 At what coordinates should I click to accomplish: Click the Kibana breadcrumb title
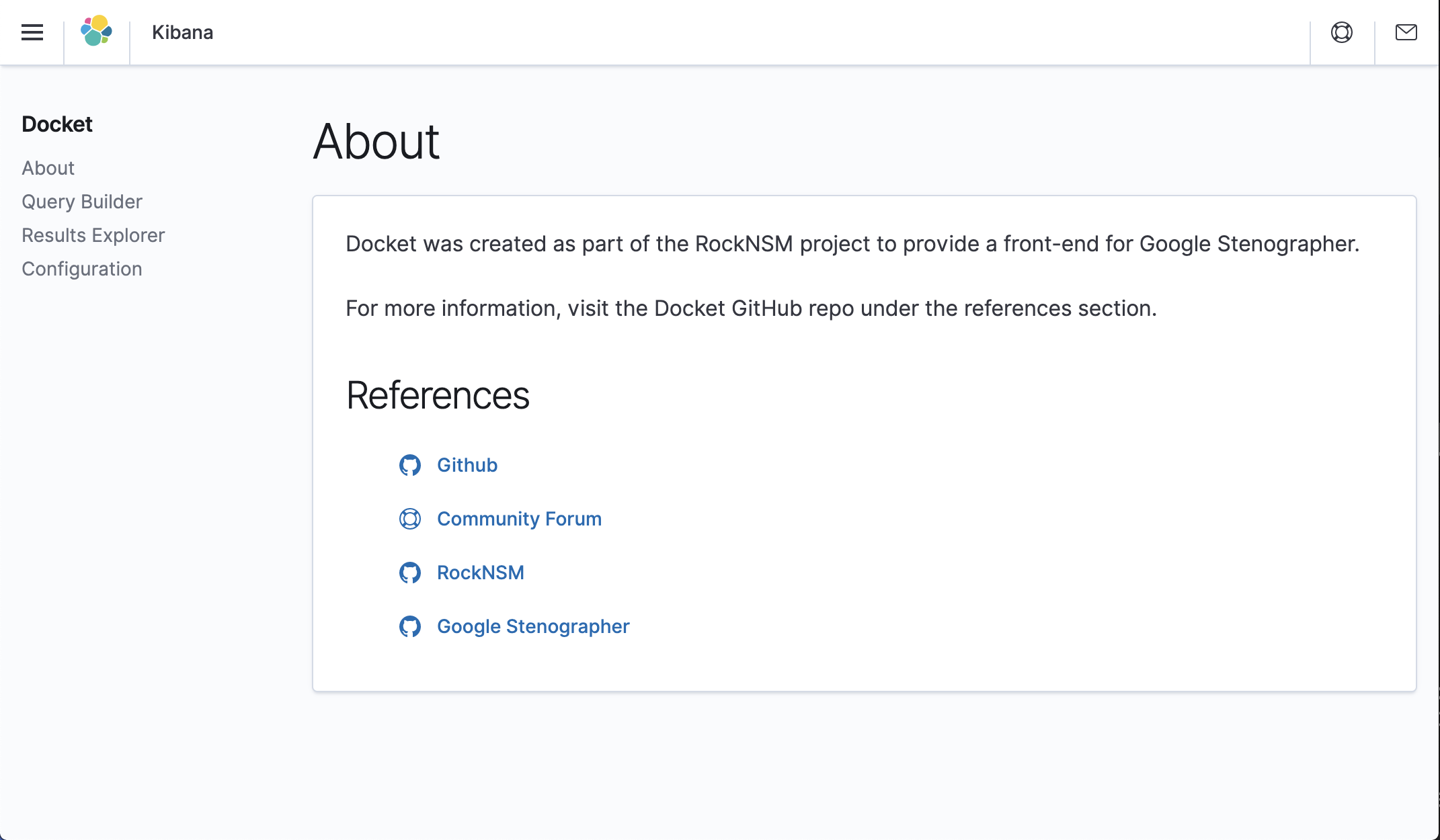182,32
